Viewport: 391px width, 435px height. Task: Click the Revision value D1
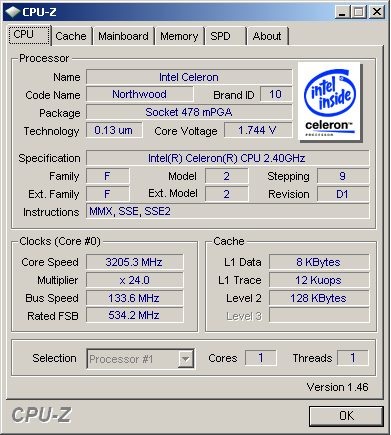343,194
